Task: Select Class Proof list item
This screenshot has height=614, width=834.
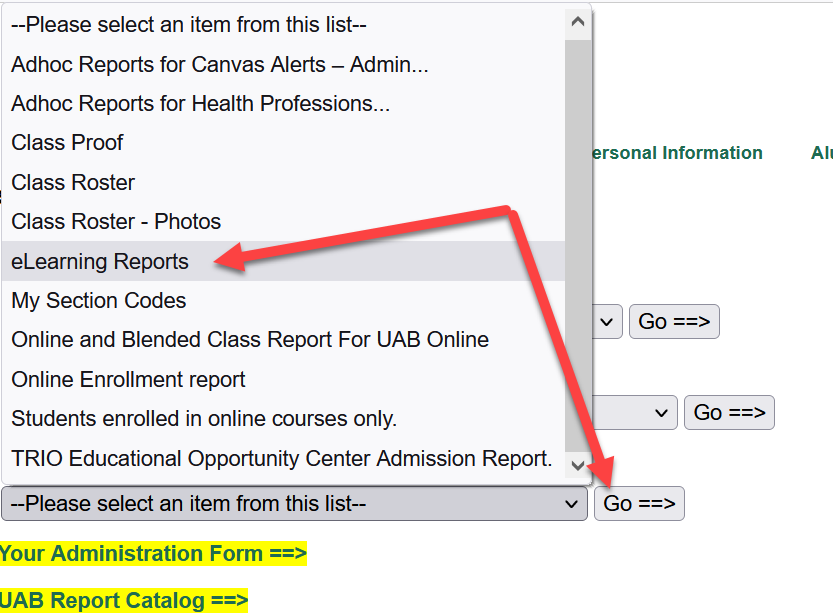Action: click(67, 143)
